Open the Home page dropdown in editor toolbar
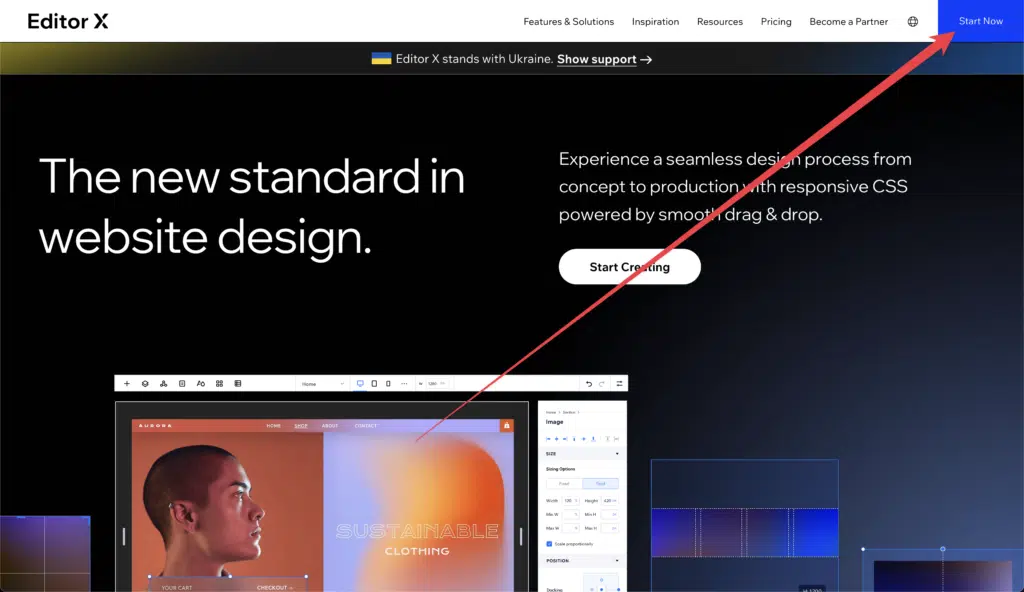The width and height of the screenshot is (1024, 592). click(322, 384)
